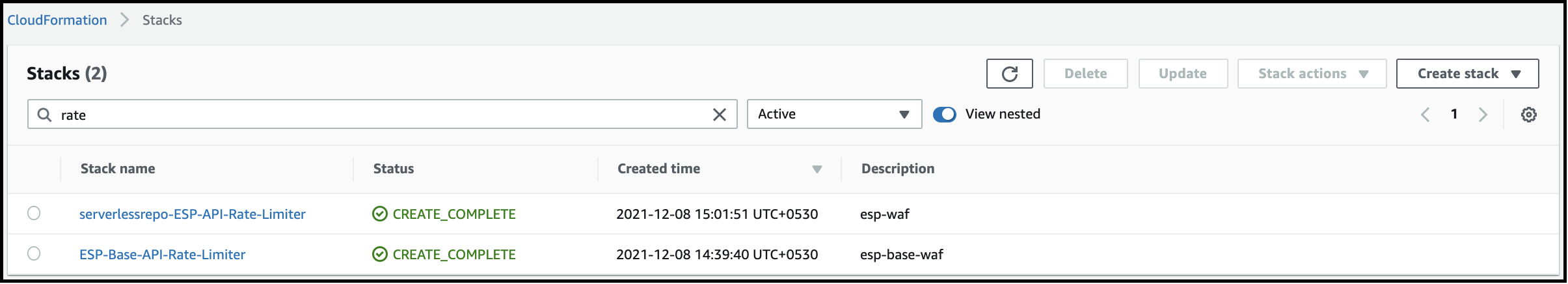Screen dimensions: 1568x284
Task: Go to previous page arrow
Action: pos(1425,115)
